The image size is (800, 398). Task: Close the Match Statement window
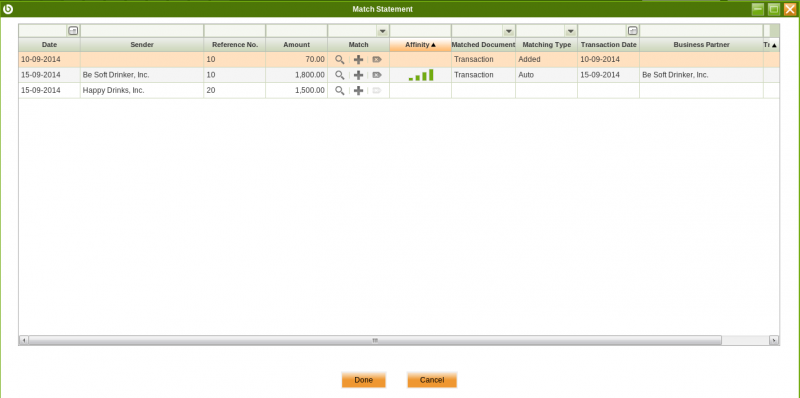pos(790,9)
